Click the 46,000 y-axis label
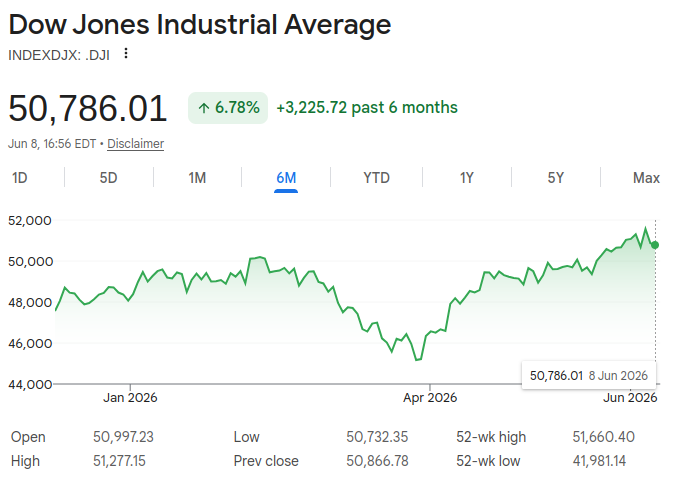The height and width of the screenshot is (485, 678). pos(30,344)
